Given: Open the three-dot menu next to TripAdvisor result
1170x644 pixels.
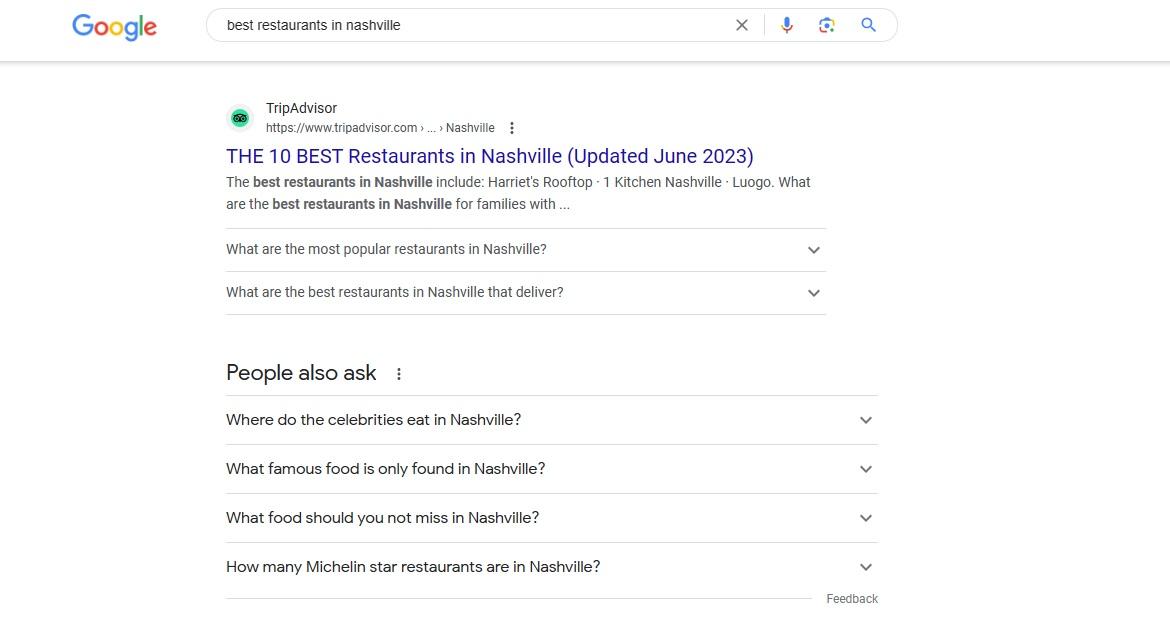Looking at the screenshot, I should (511, 127).
